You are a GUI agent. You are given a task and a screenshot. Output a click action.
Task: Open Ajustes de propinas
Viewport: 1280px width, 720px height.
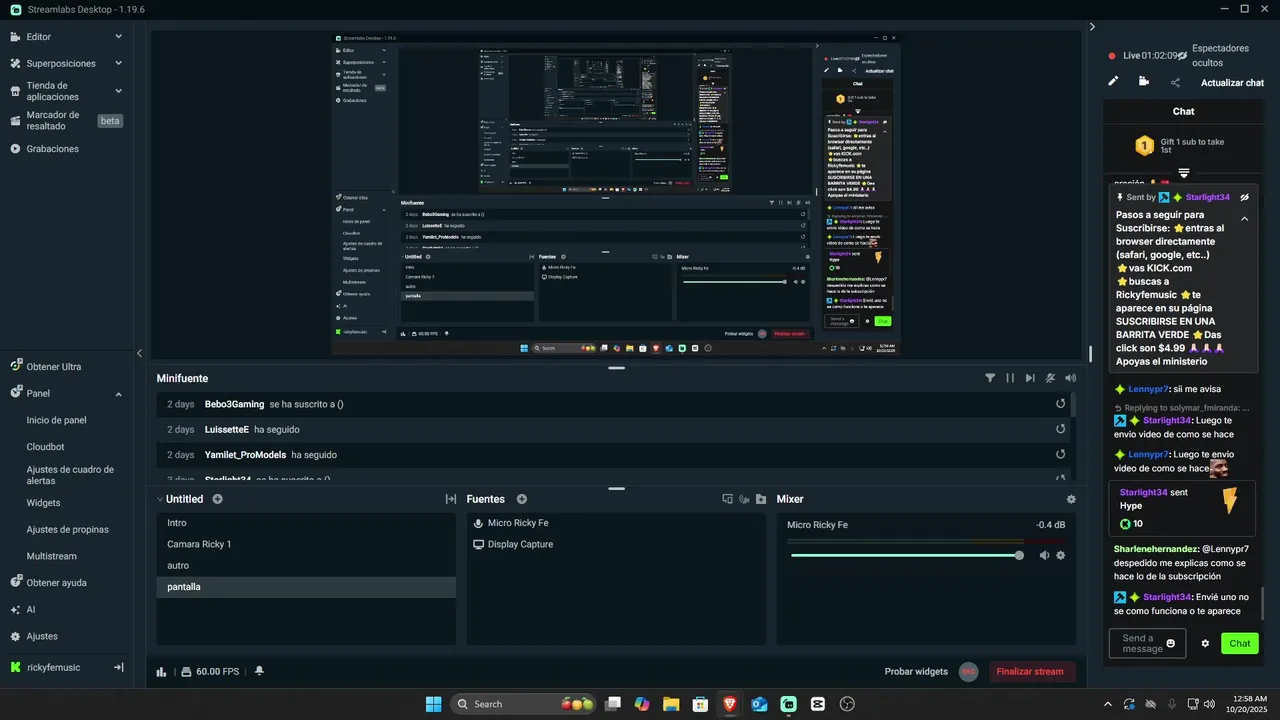point(67,530)
